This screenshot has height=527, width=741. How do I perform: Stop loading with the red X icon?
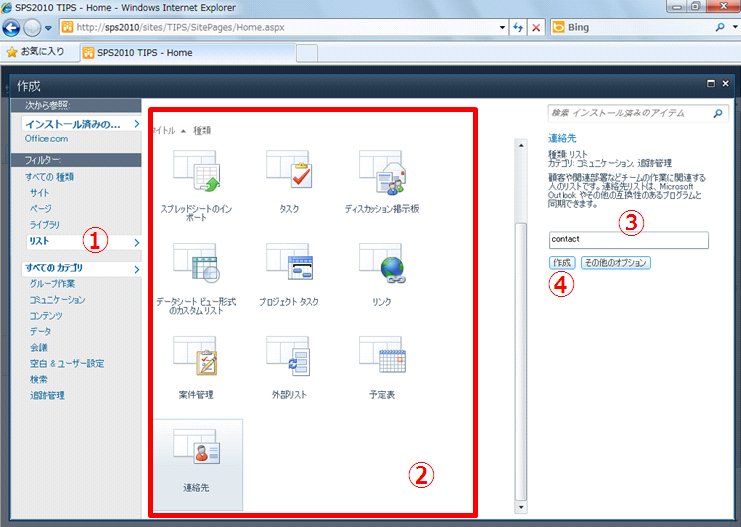pyautogui.click(x=536, y=27)
